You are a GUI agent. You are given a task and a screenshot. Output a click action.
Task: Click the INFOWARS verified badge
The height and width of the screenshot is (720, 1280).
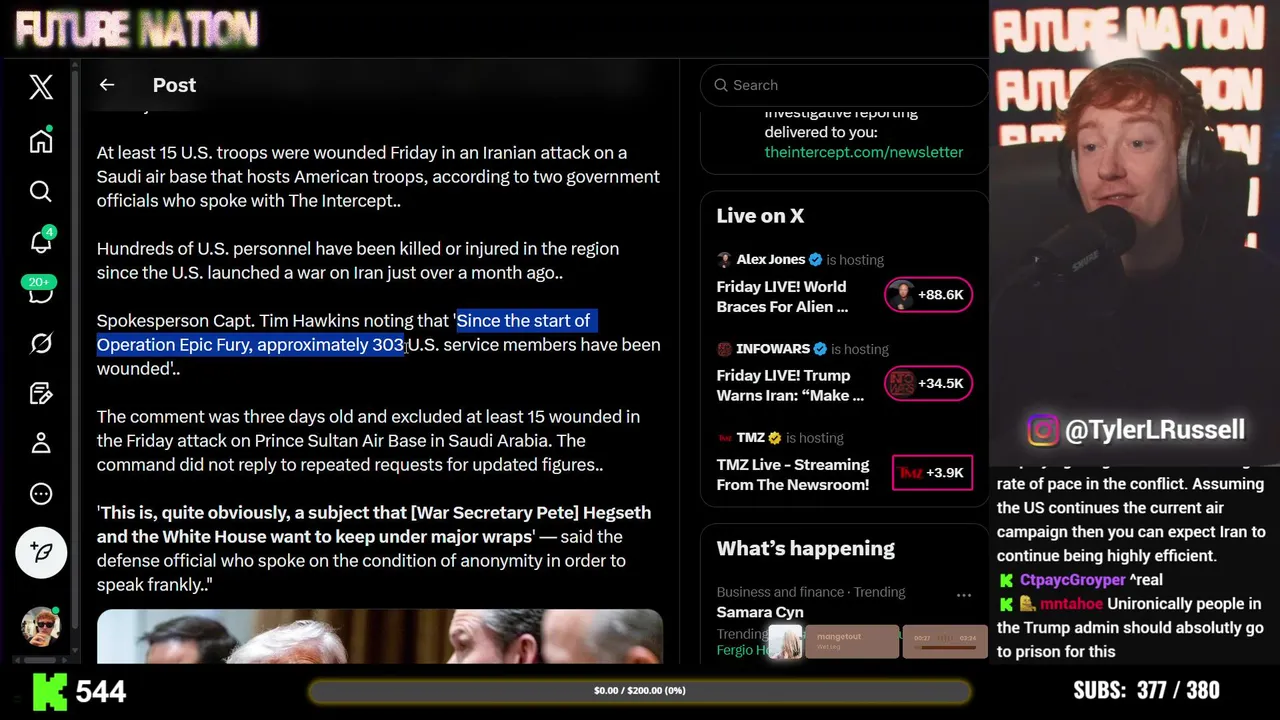pyautogui.click(x=820, y=349)
